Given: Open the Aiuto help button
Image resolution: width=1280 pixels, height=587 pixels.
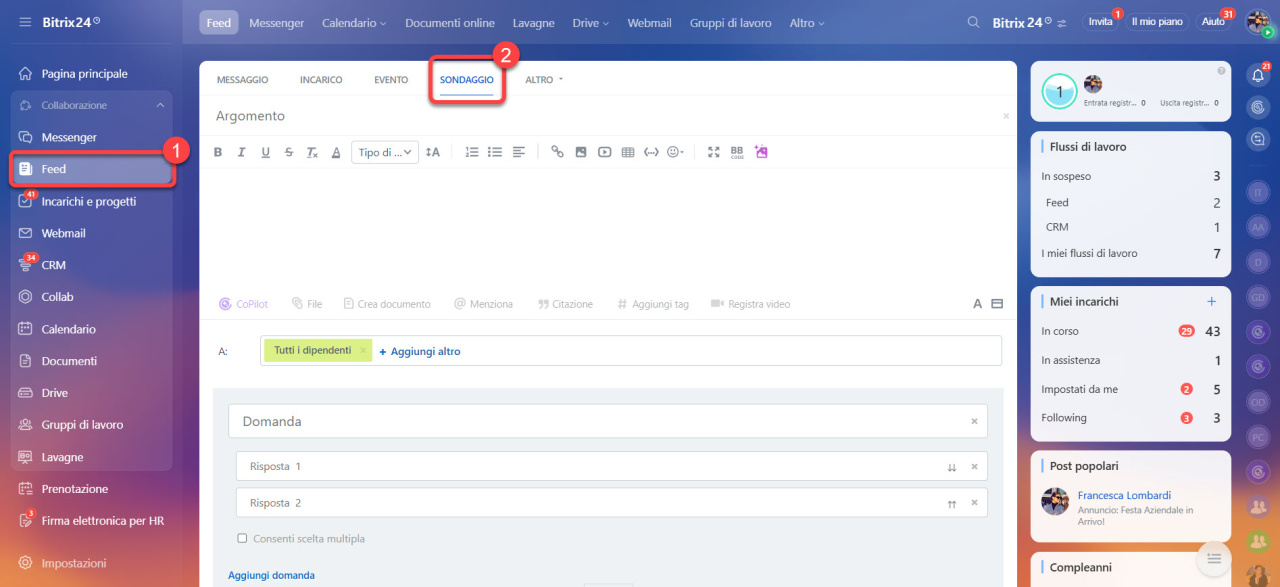Looking at the screenshot, I should [x=1213, y=22].
